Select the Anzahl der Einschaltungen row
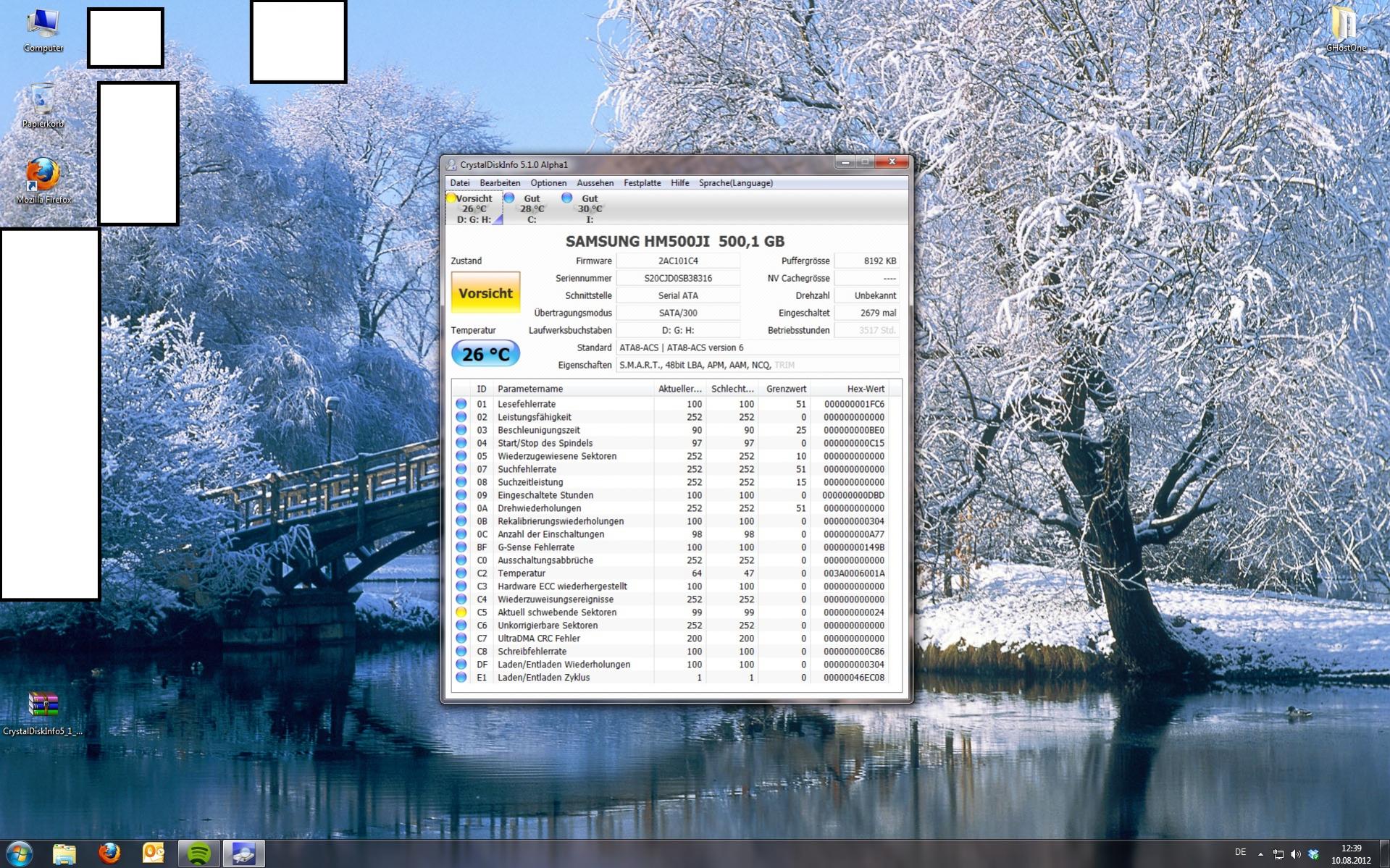Image resolution: width=1390 pixels, height=868 pixels. tap(677, 534)
